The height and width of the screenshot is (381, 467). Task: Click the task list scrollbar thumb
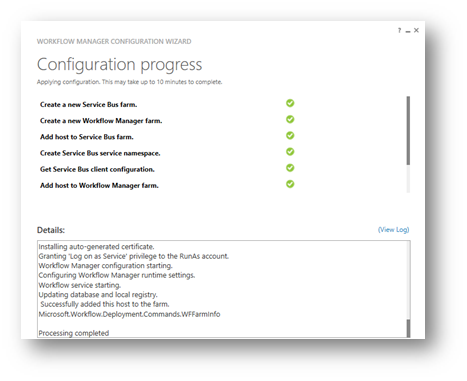pos(408,130)
